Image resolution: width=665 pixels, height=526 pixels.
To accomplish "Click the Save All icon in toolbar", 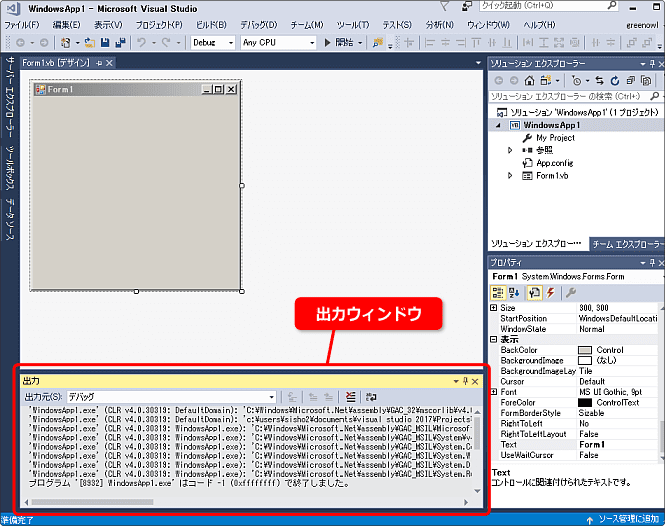I will (120, 42).
